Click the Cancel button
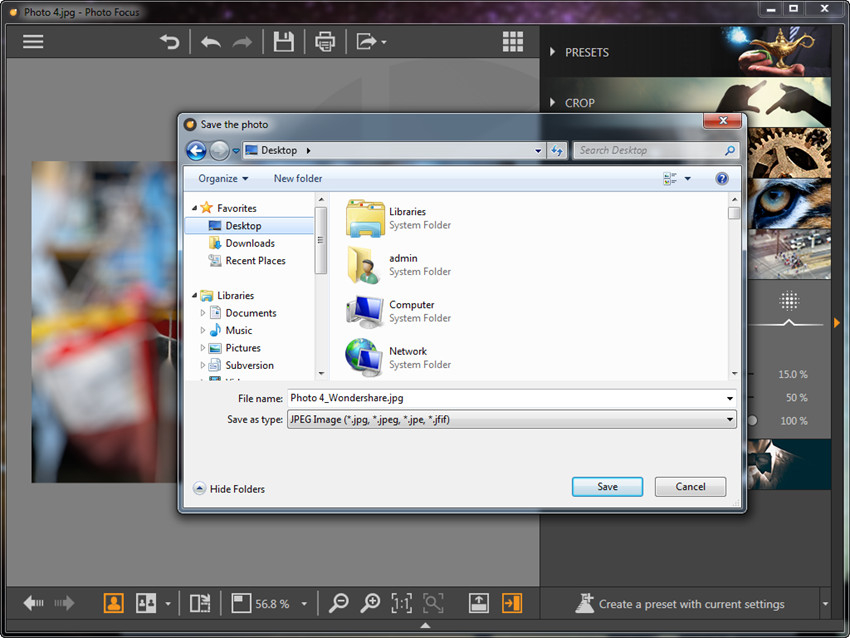 (x=690, y=487)
